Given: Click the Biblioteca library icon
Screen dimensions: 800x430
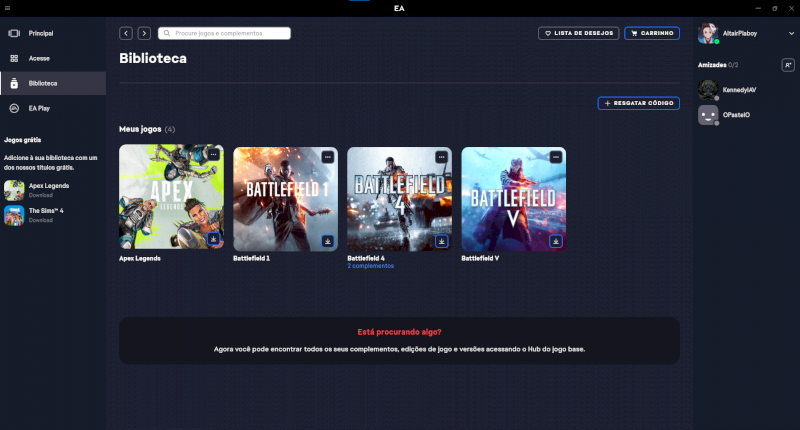Looking at the screenshot, I should click(14, 83).
